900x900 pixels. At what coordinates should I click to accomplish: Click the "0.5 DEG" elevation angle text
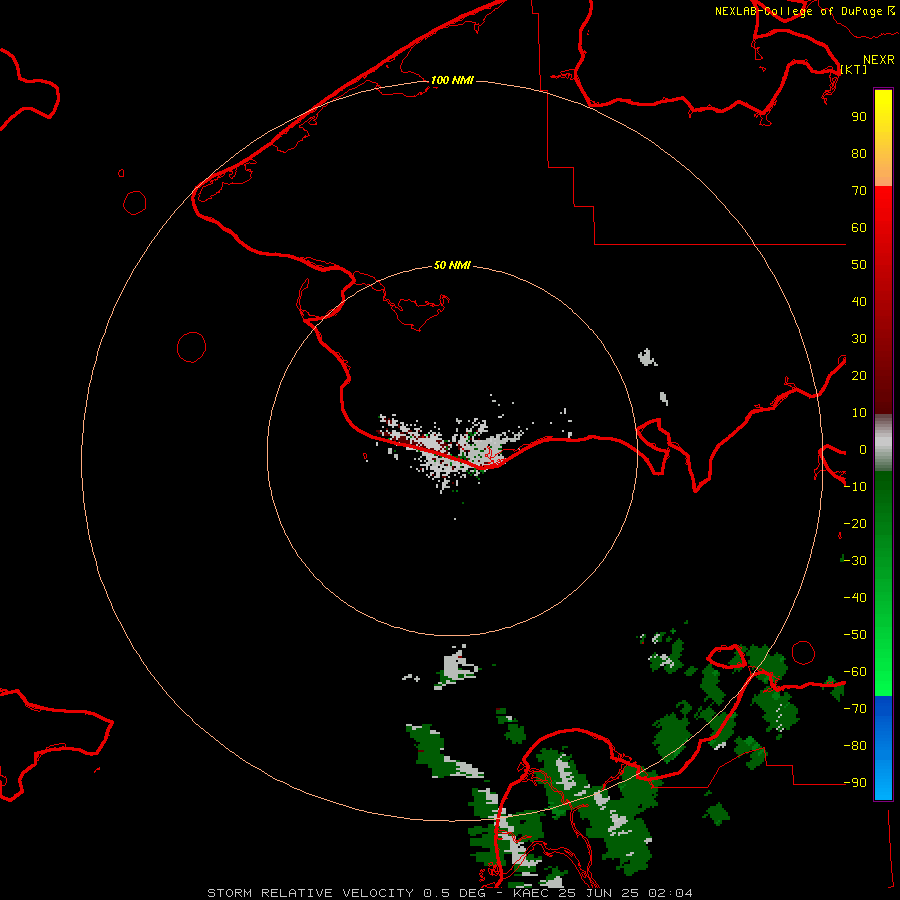tap(454, 893)
